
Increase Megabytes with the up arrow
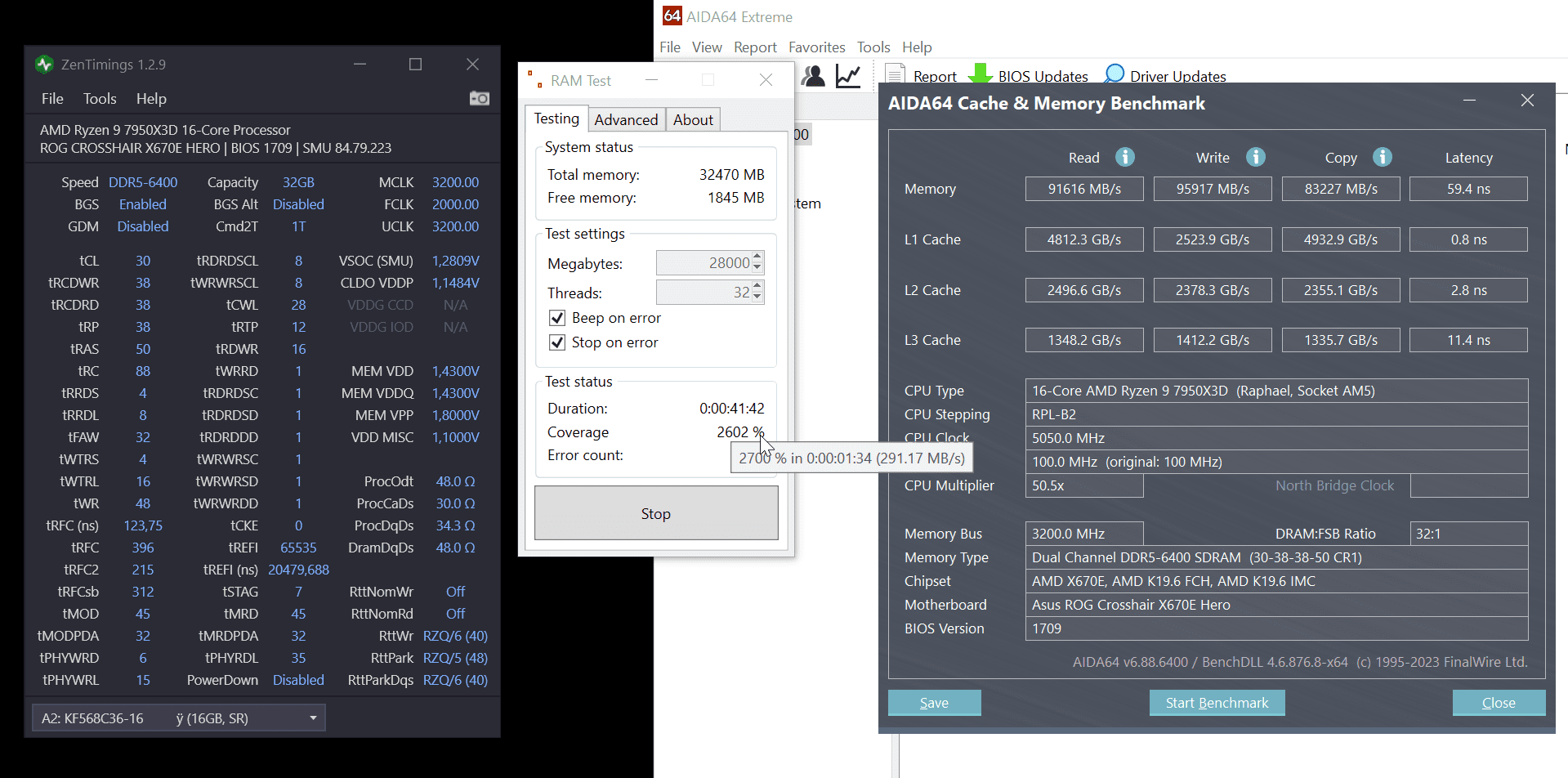757,257
